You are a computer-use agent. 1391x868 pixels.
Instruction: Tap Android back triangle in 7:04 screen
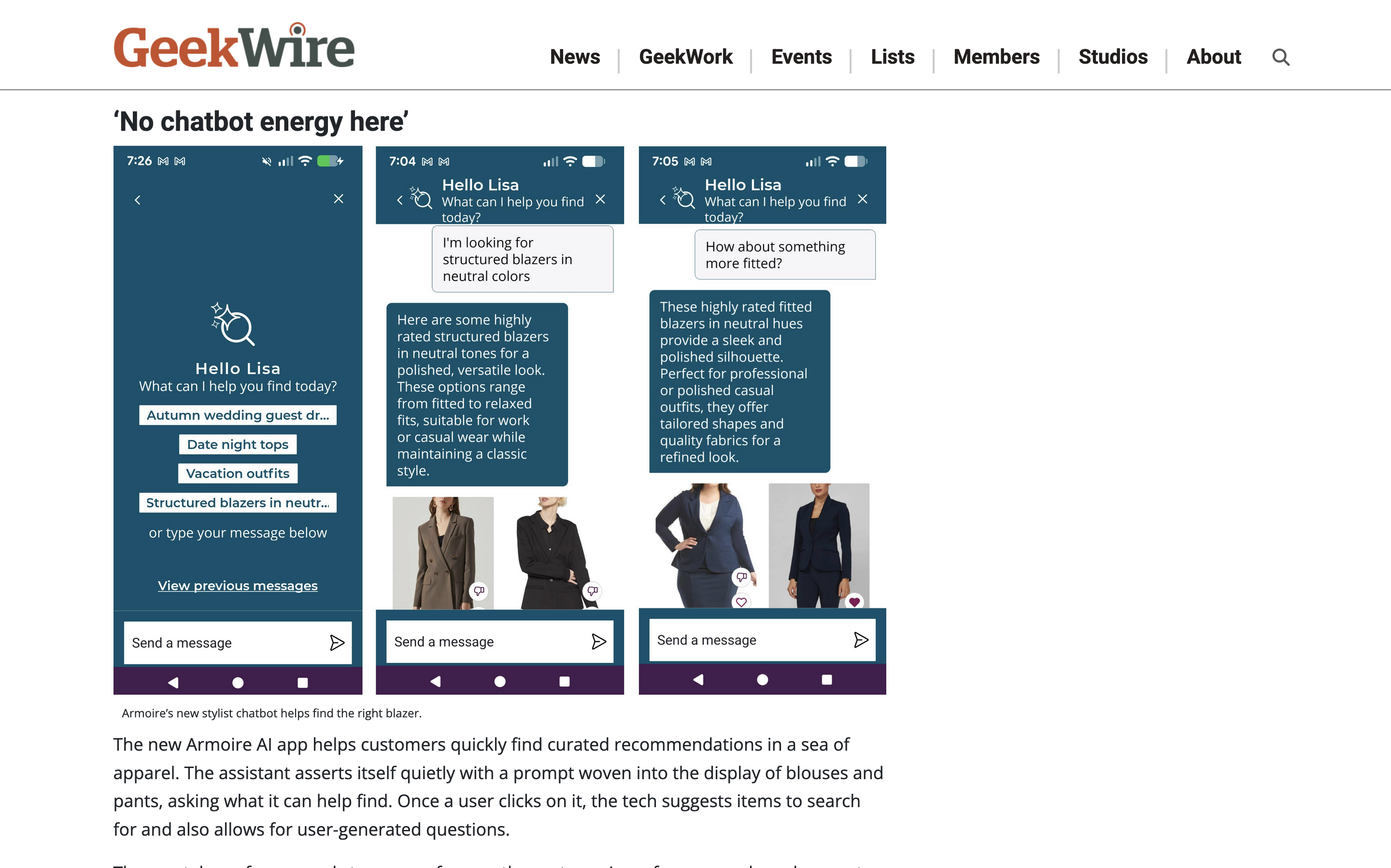coord(436,681)
